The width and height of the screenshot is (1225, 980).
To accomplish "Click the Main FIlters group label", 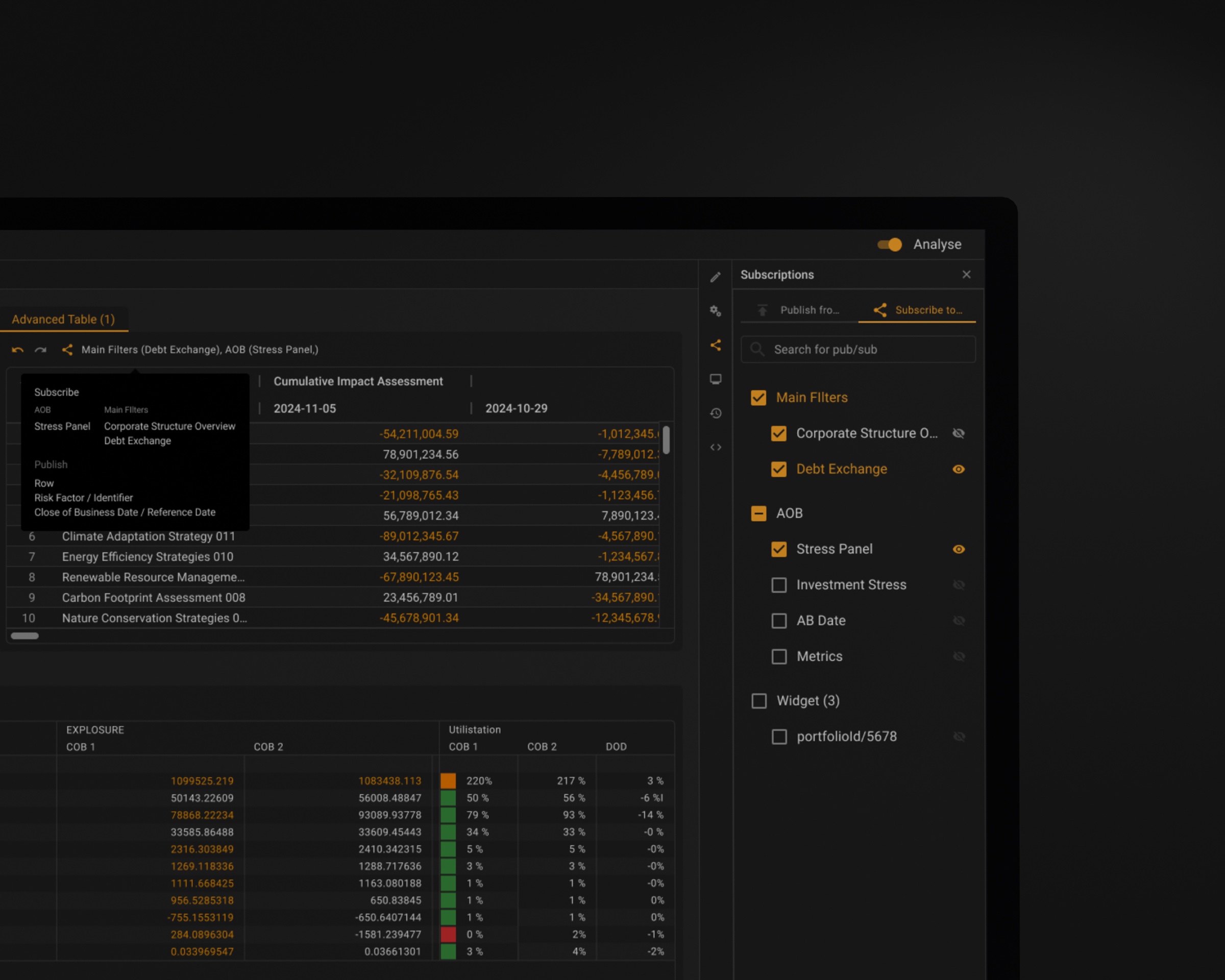I will pyautogui.click(x=812, y=398).
